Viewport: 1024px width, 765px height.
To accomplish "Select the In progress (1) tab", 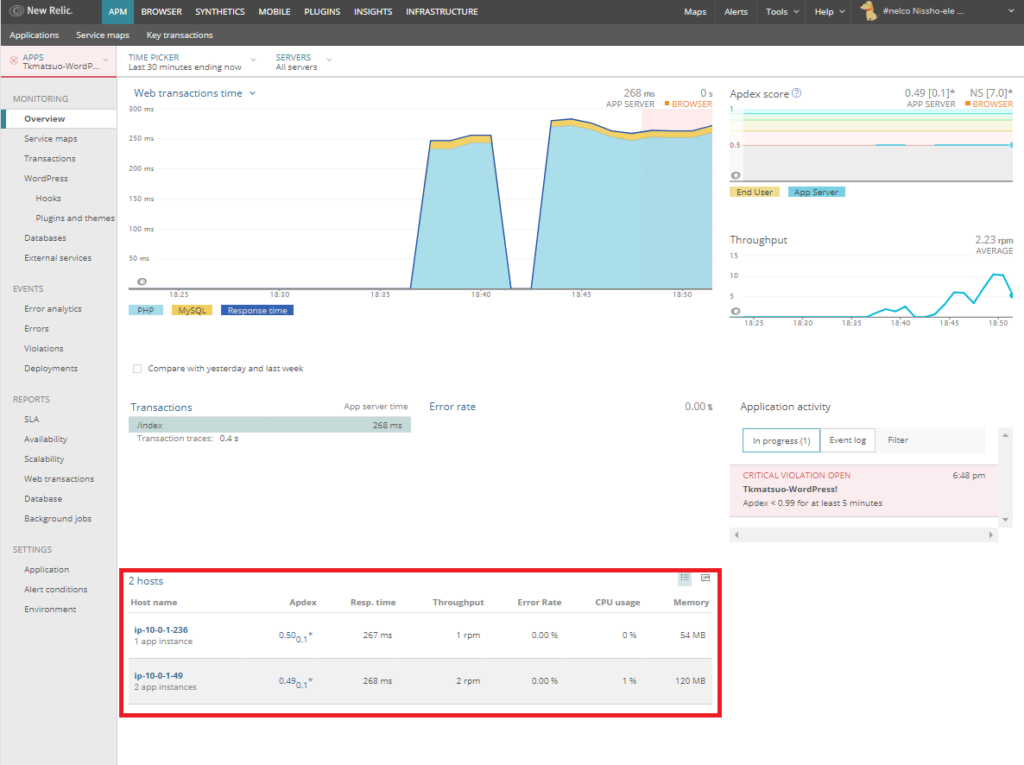I will click(781, 440).
